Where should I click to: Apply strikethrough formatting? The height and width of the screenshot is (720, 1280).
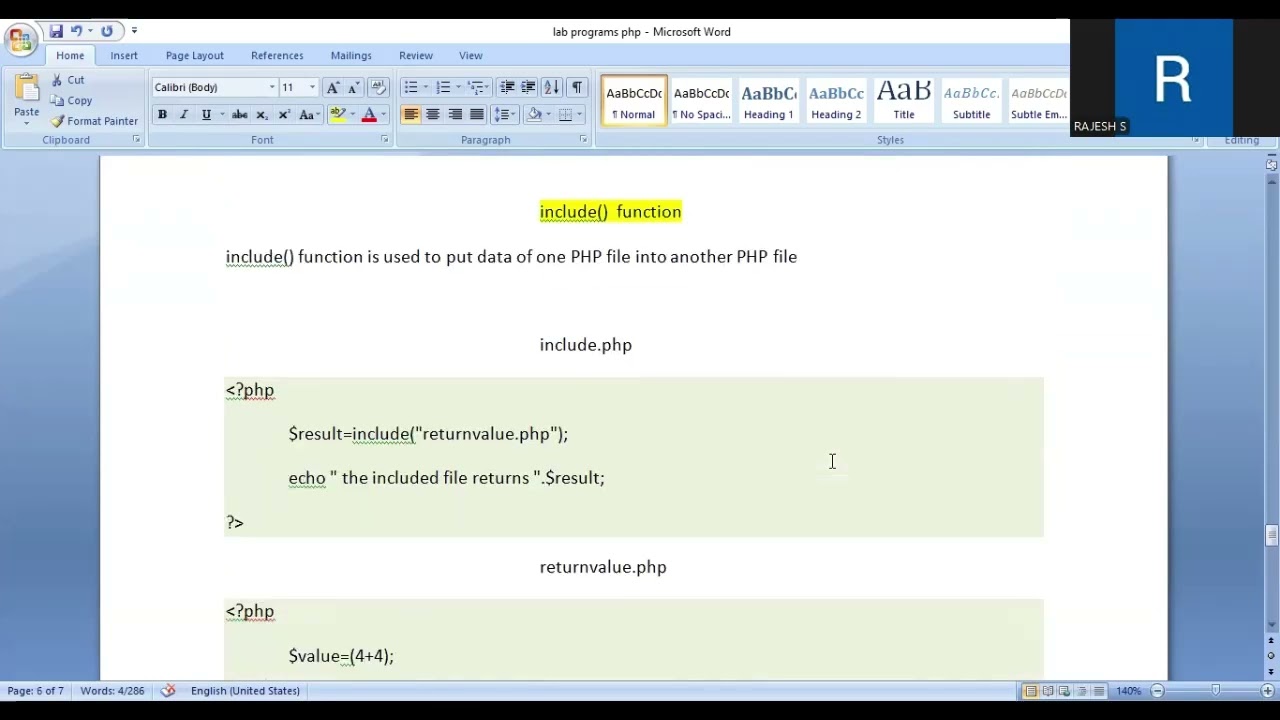pyautogui.click(x=240, y=115)
